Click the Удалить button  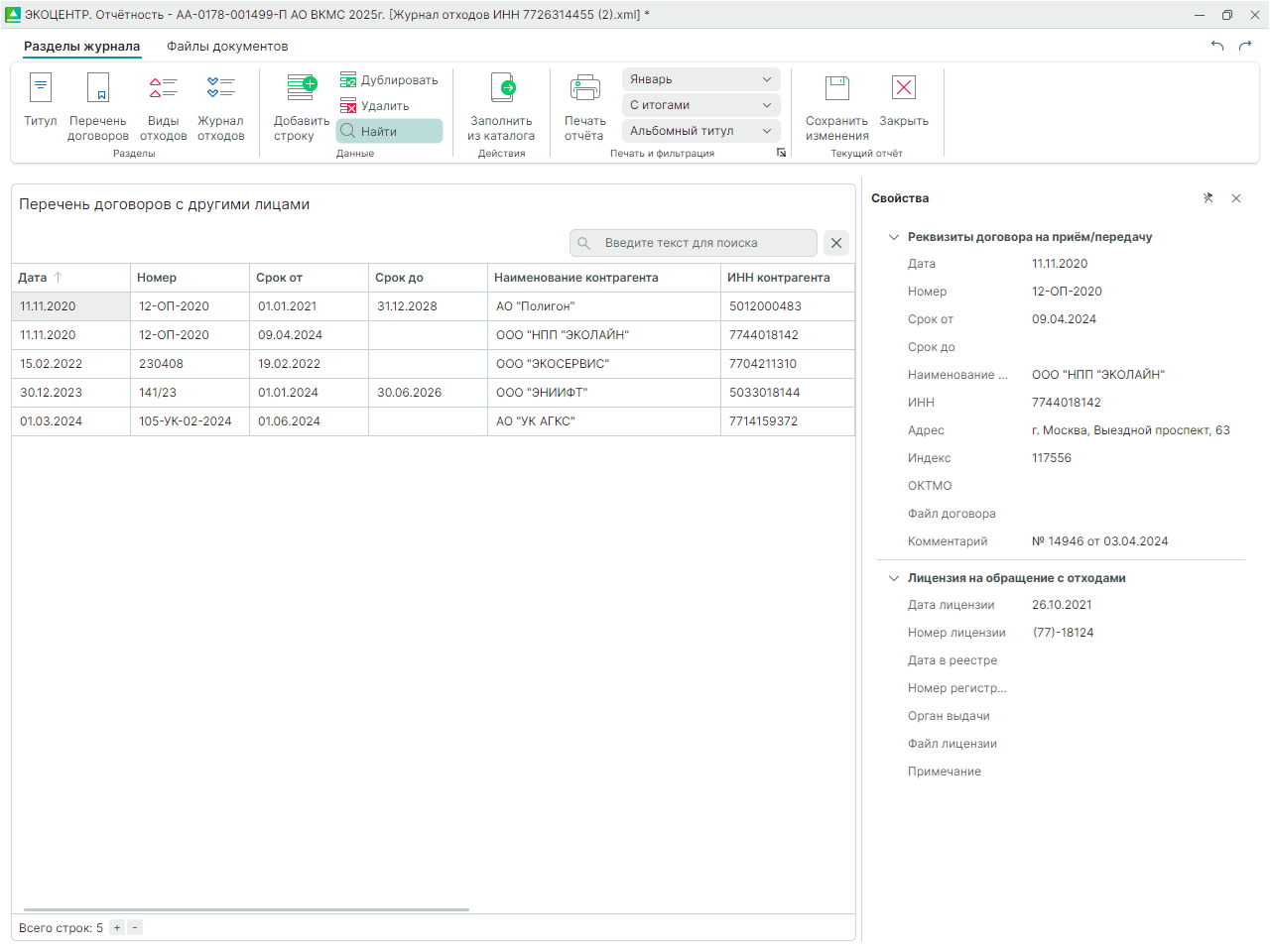(375, 106)
